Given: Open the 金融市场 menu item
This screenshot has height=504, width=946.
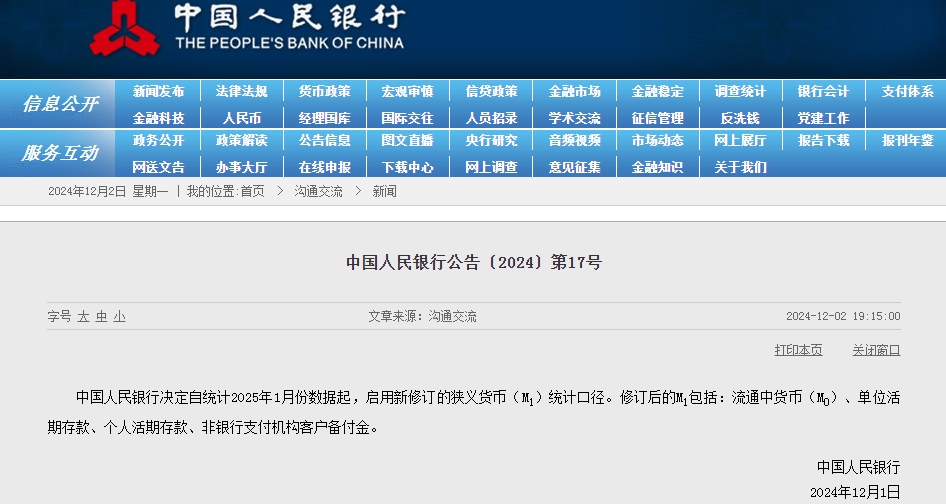Looking at the screenshot, I should pos(574,92).
